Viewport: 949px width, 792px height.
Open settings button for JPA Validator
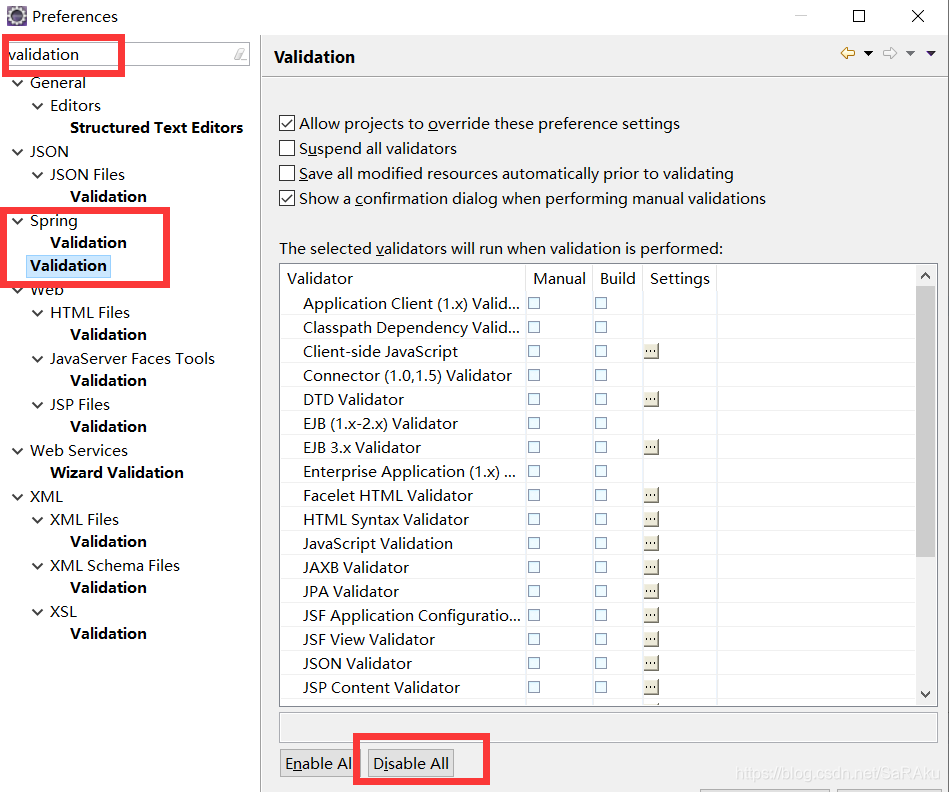coord(651,591)
